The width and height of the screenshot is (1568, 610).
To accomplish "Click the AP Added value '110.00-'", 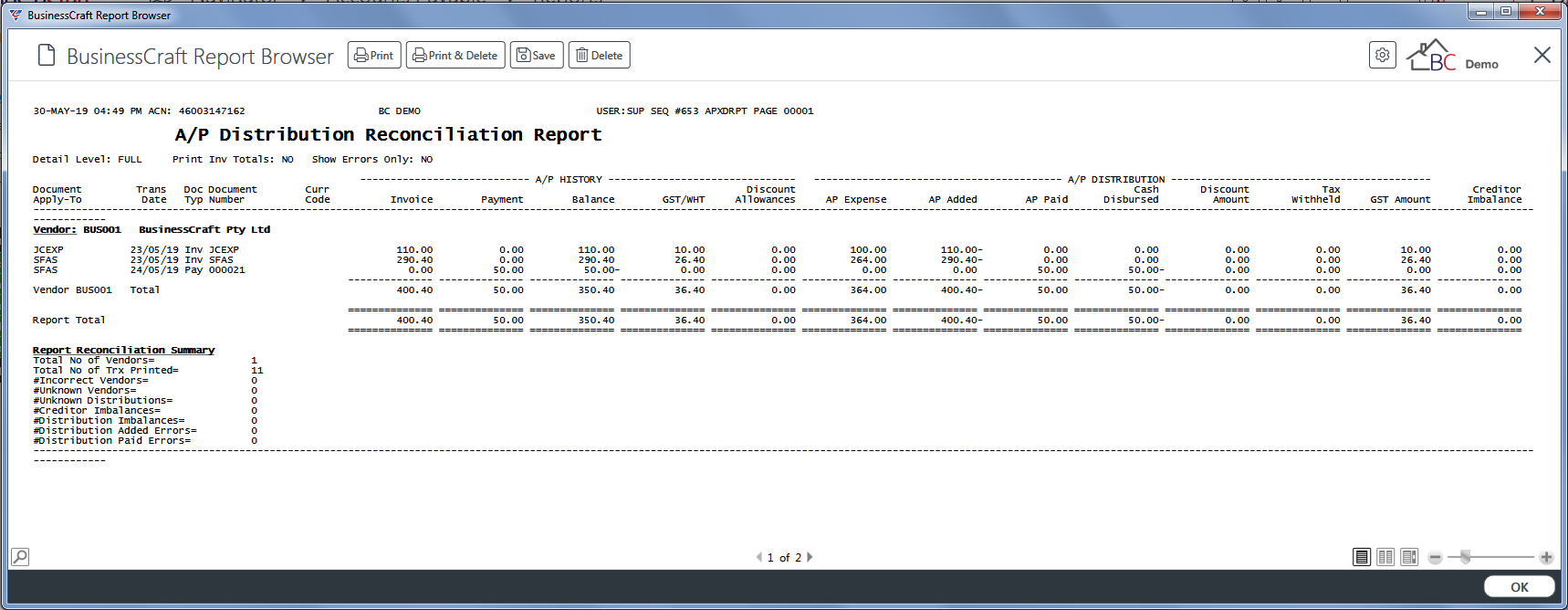I will (962, 249).
